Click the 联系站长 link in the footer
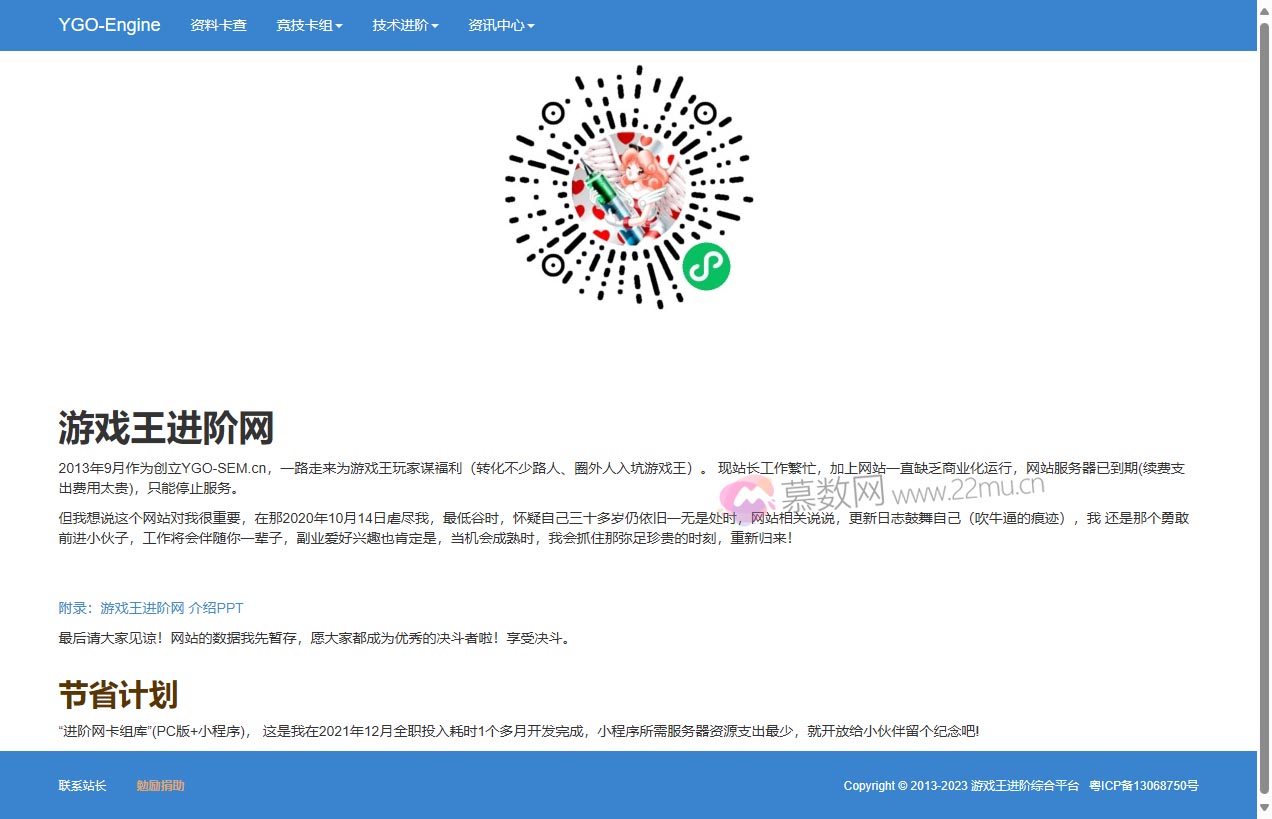 click(81, 786)
